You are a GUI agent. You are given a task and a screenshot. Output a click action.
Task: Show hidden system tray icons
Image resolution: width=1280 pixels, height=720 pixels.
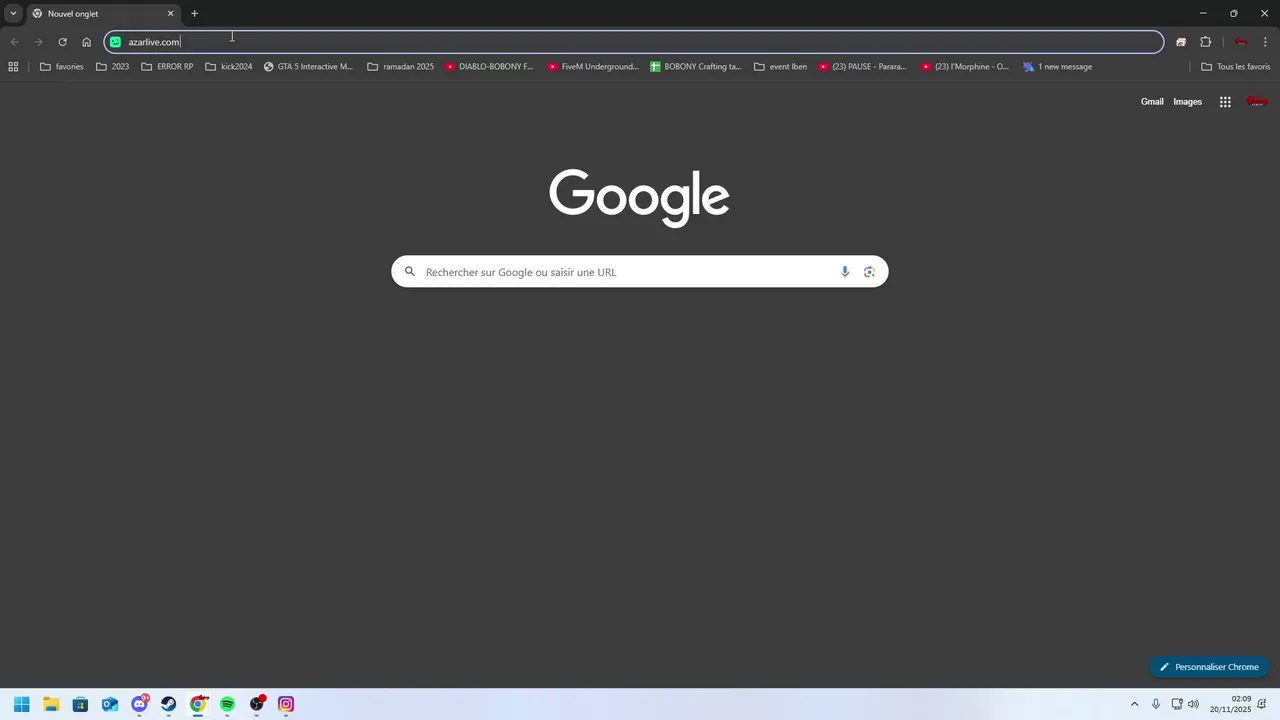coord(1134,704)
